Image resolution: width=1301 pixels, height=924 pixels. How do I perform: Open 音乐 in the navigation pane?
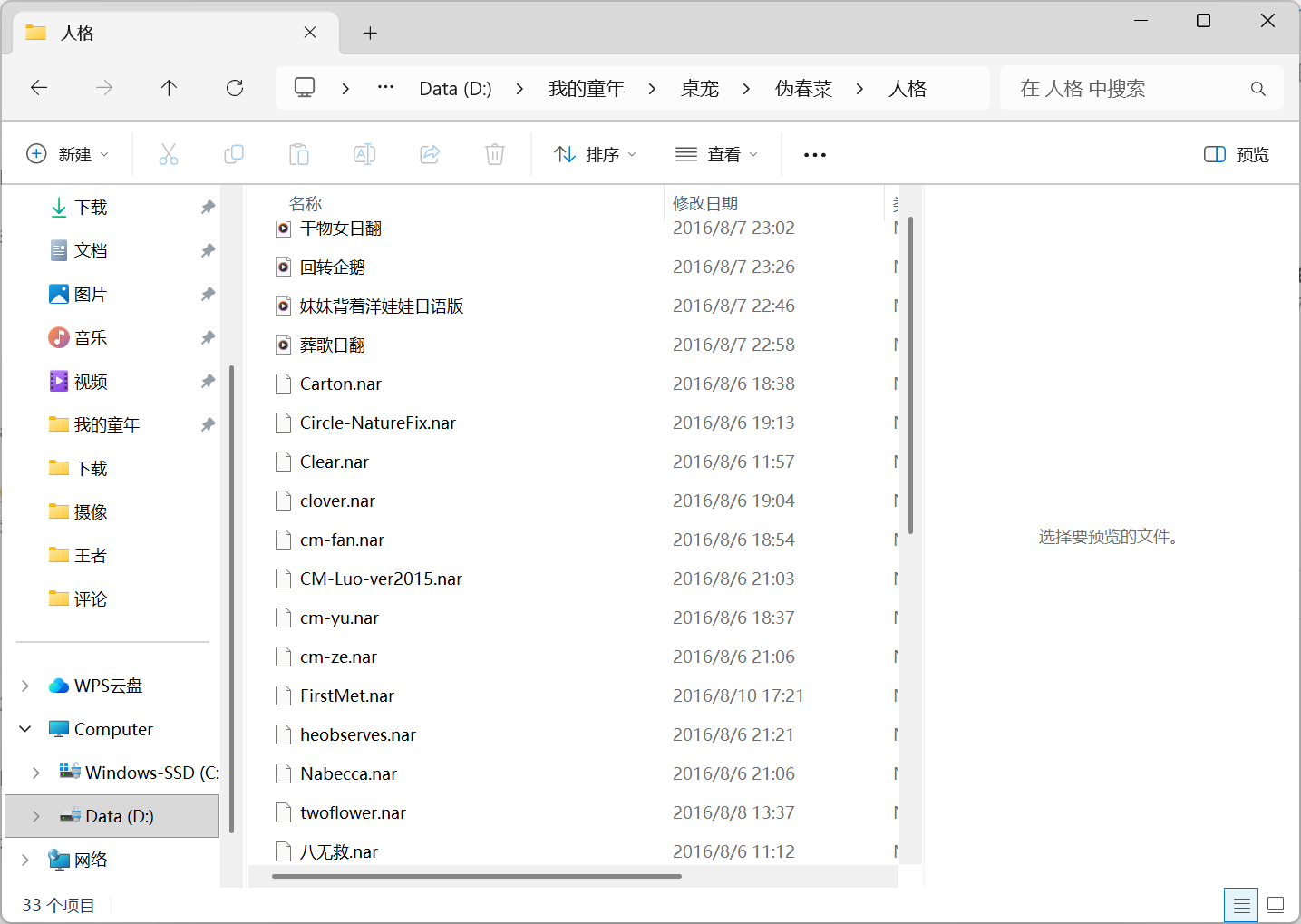[91, 338]
